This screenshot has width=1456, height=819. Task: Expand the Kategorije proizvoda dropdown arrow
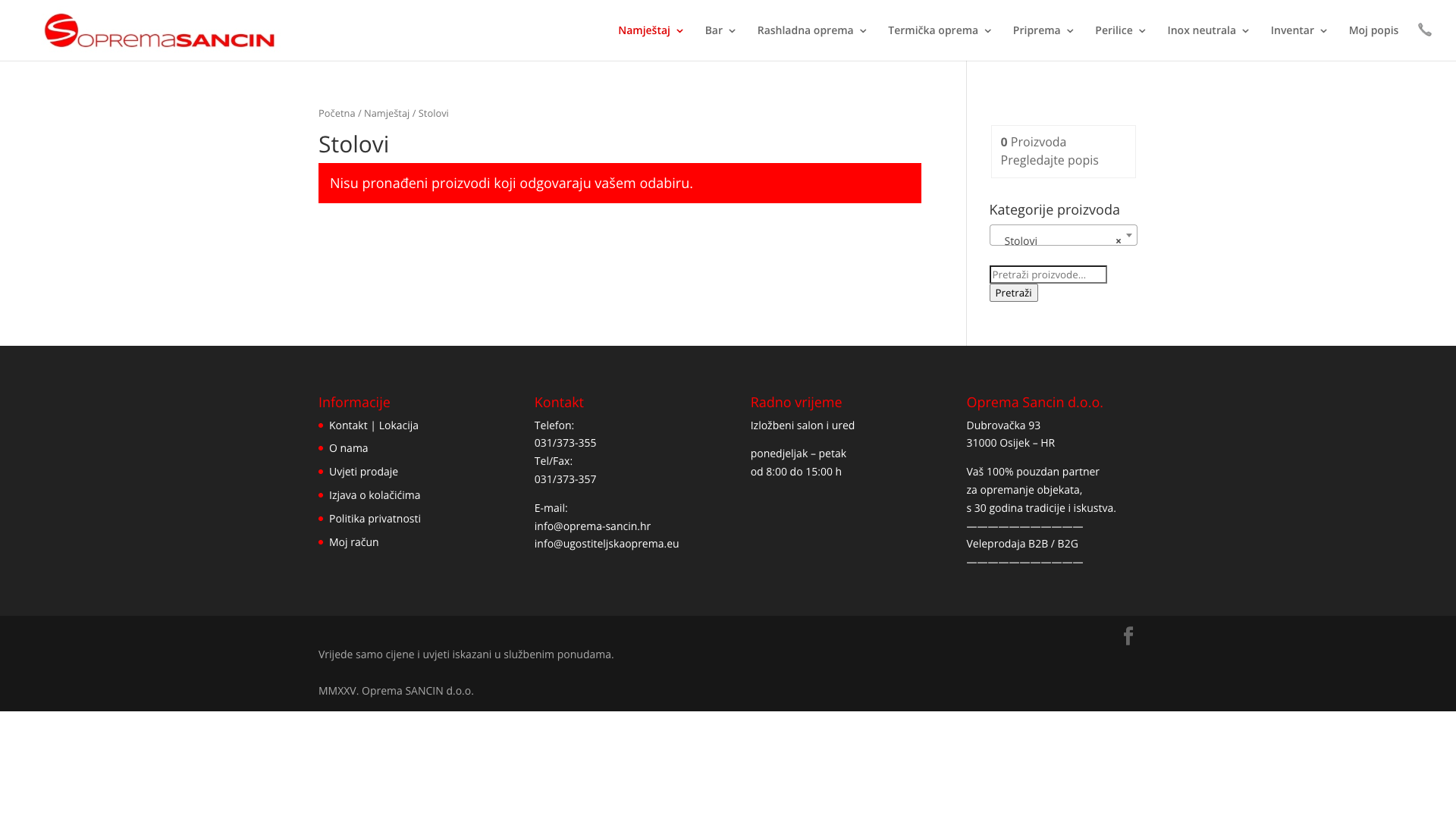click(x=1129, y=235)
